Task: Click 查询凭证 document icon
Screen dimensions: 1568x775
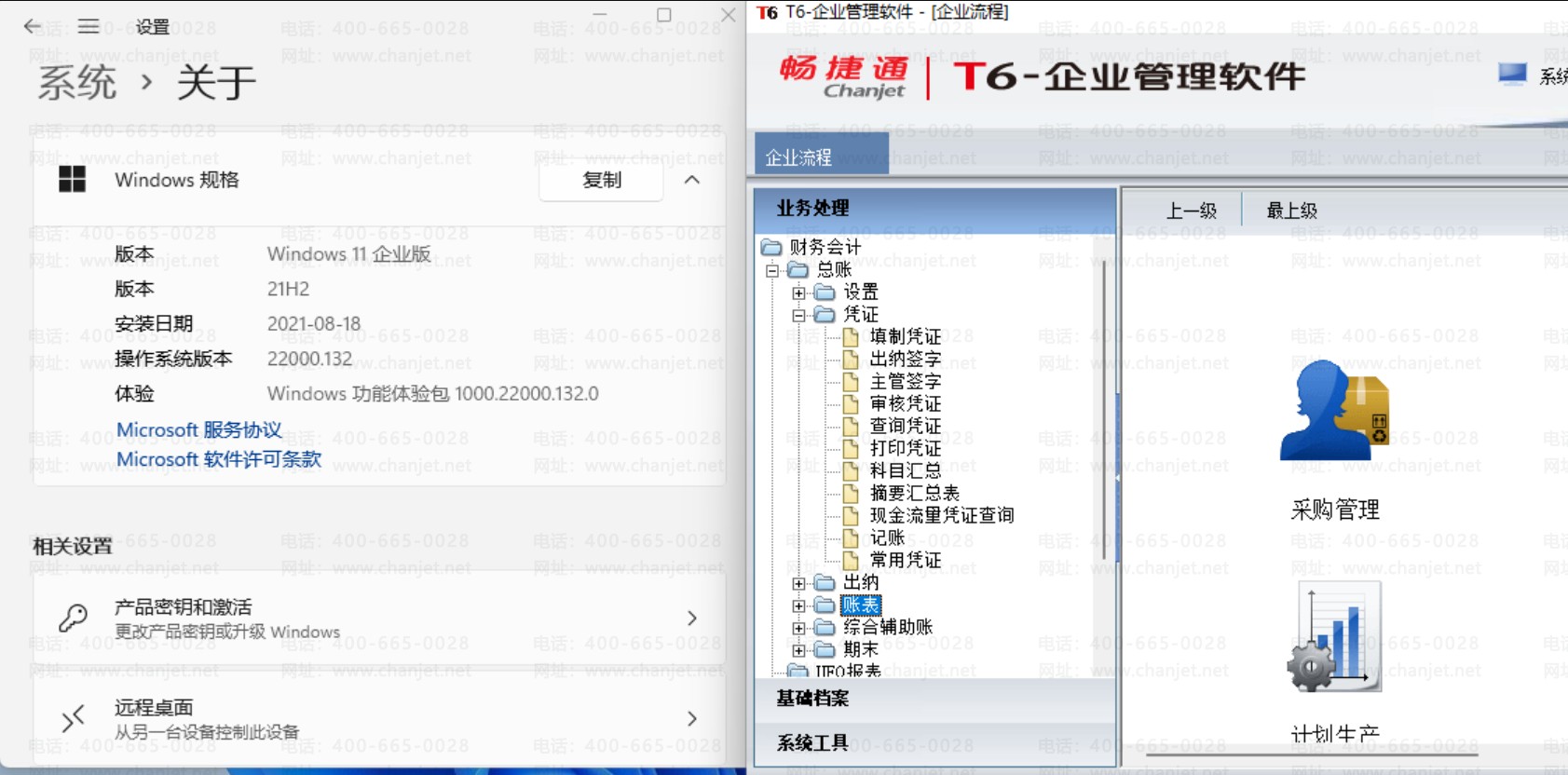Action: tap(851, 426)
